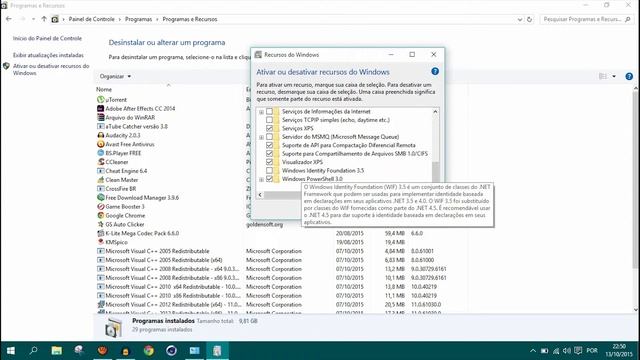Open the view options dropdown arrow

click(x=614, y=76)
